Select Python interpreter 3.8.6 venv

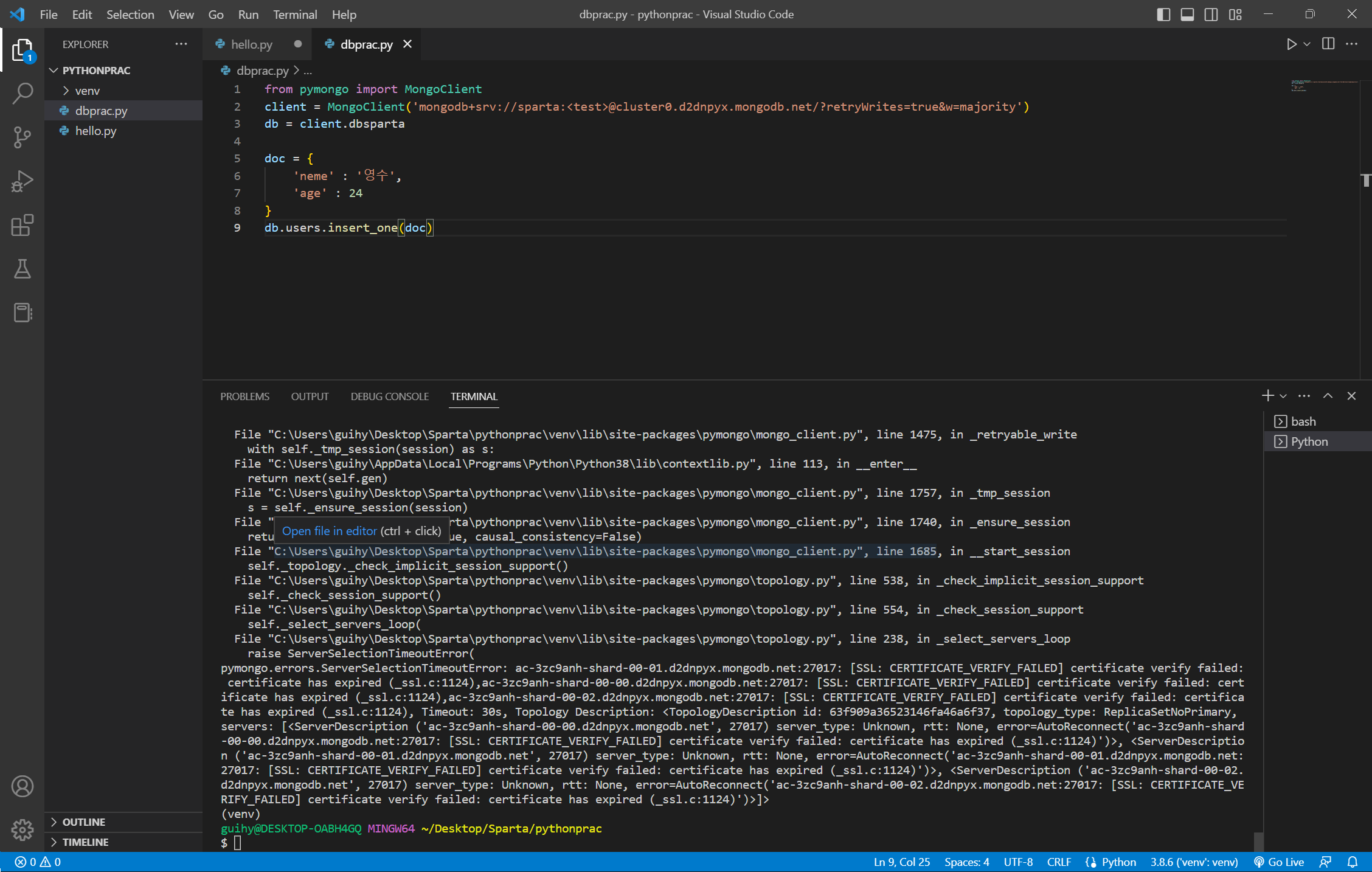[1194, 862]
